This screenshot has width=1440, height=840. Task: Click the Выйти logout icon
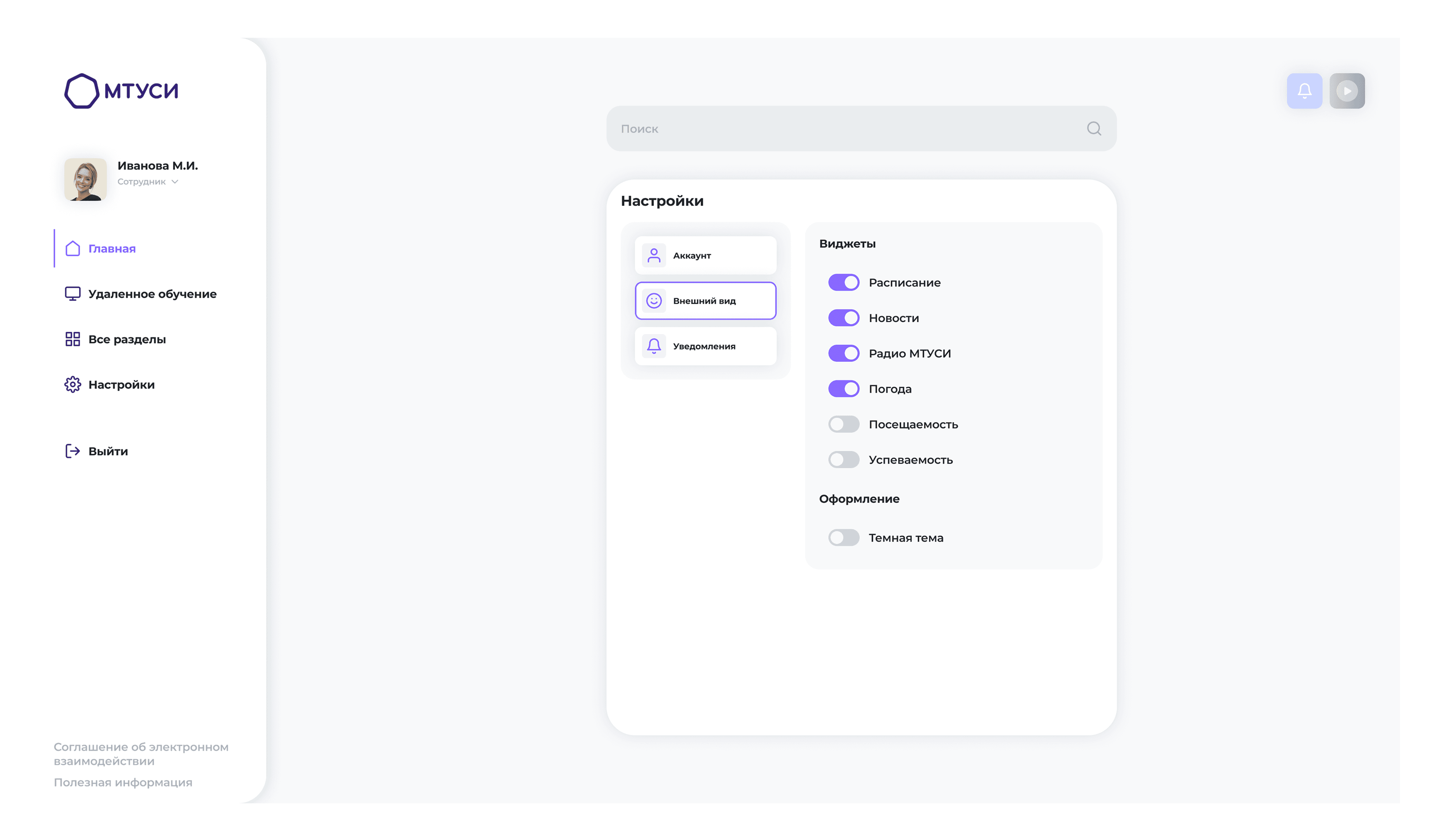[73, 451]
